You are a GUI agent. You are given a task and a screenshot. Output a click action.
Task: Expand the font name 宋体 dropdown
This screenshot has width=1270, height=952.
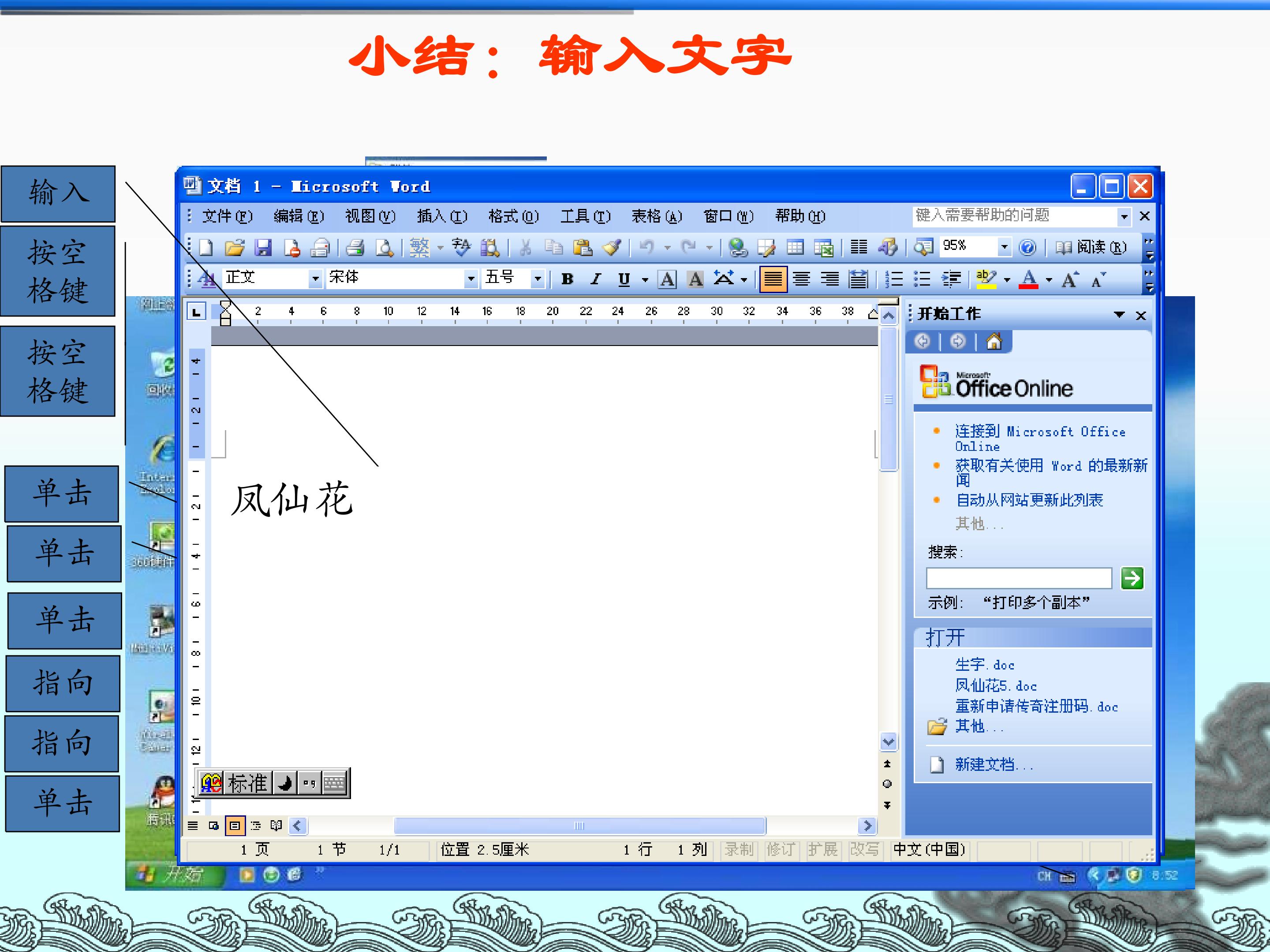coord(471,279)
